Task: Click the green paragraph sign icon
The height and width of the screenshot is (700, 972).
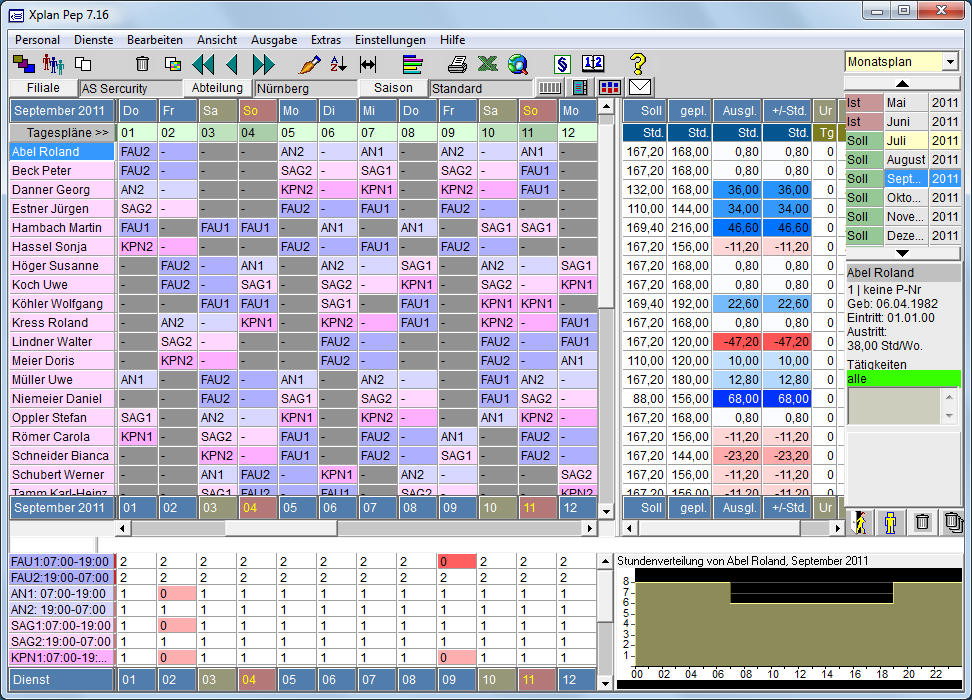Action: click(x=562, y=65)
